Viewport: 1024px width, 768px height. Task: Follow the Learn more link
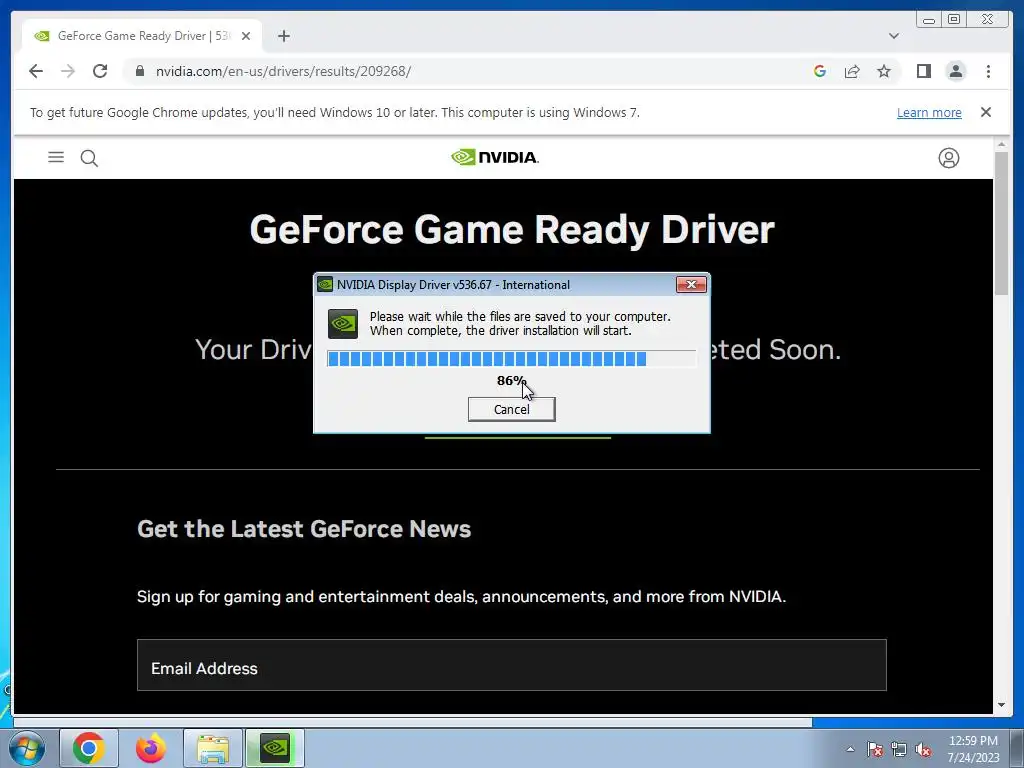(929, 112)
